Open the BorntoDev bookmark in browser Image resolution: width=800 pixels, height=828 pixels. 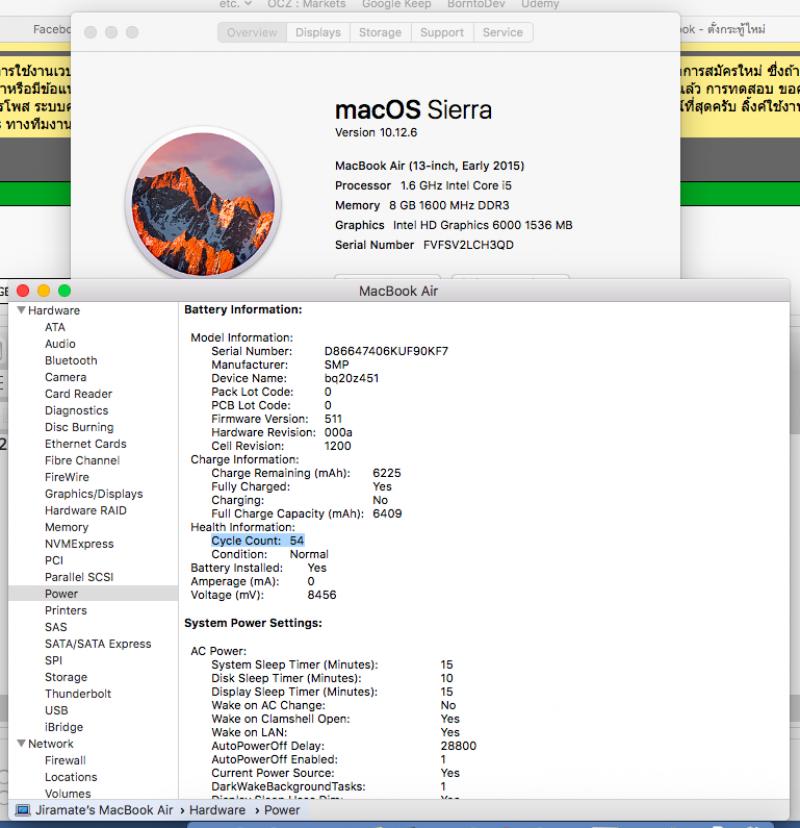point(476,4)
